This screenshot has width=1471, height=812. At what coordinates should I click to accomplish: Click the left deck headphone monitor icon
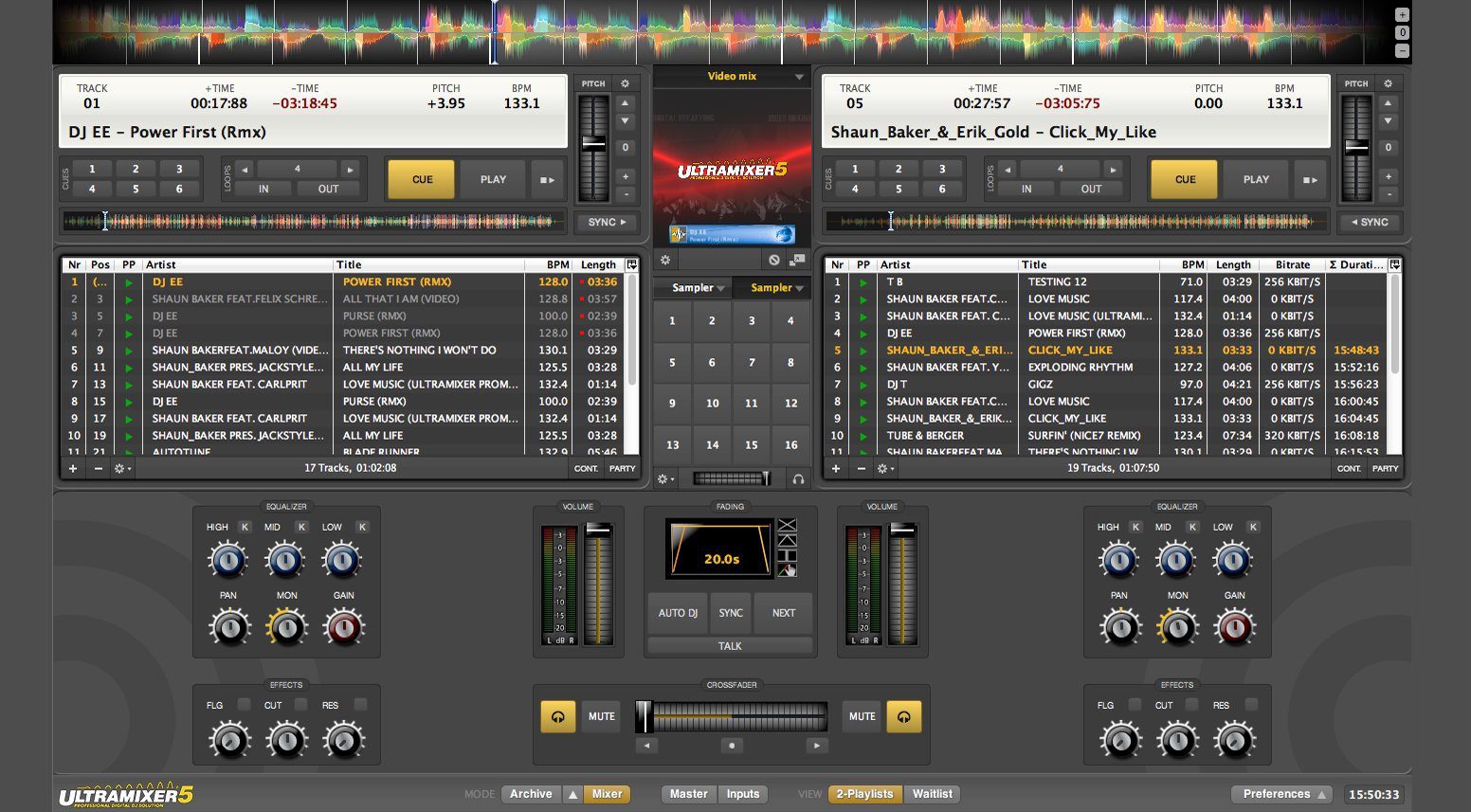tap(558, 716)
